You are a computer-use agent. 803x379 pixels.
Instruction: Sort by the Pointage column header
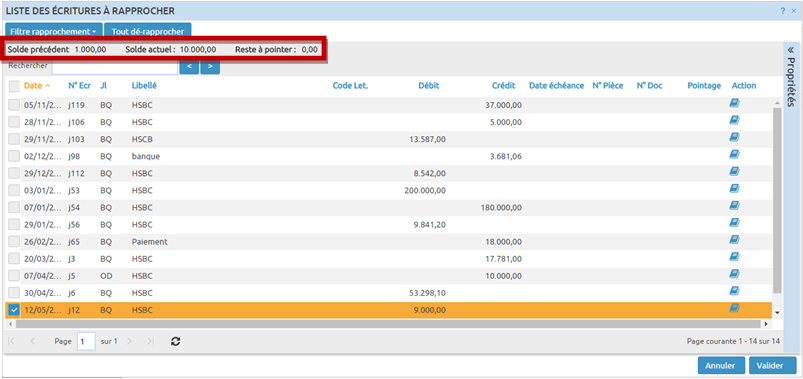click(704, 86)
